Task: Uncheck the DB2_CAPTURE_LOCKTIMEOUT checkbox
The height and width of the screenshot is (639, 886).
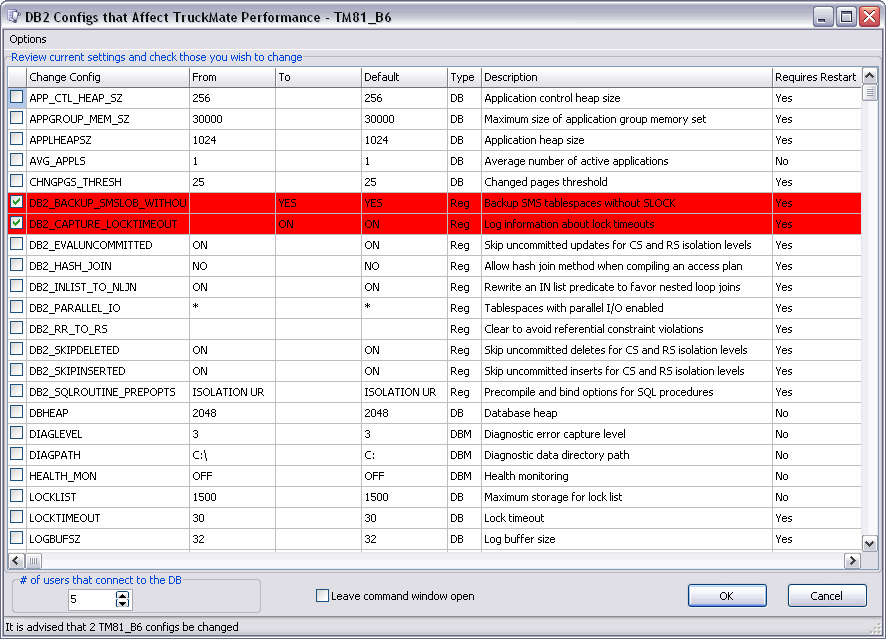Action: pos(17,224)
